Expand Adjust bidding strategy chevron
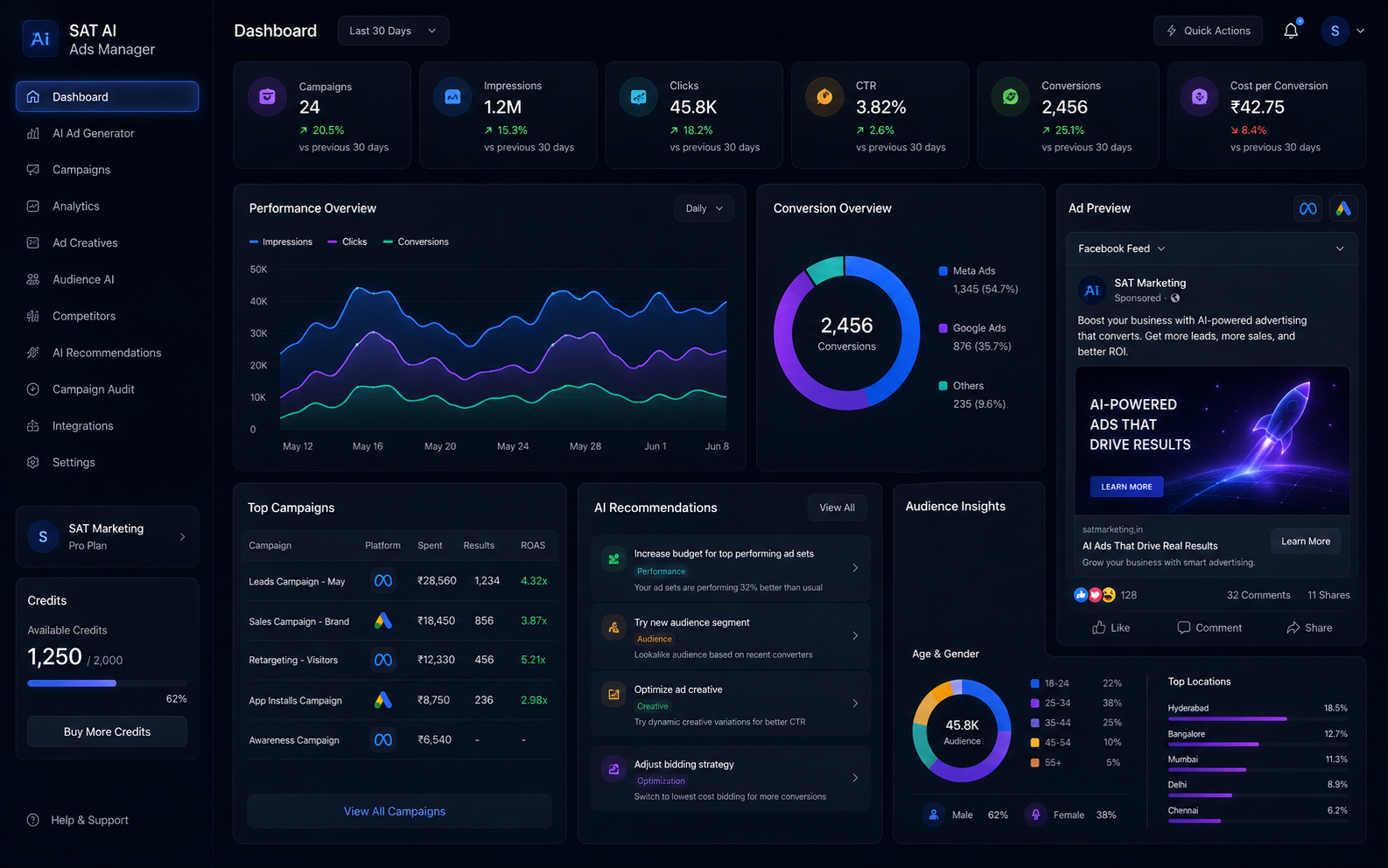Viewport: 1388px width, 868px height. [x=855, y=778]
